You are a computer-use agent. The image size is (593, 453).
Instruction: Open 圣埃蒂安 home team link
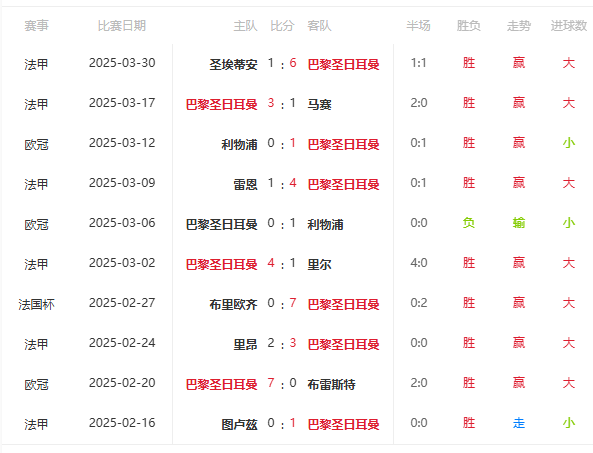pos(233,64)
